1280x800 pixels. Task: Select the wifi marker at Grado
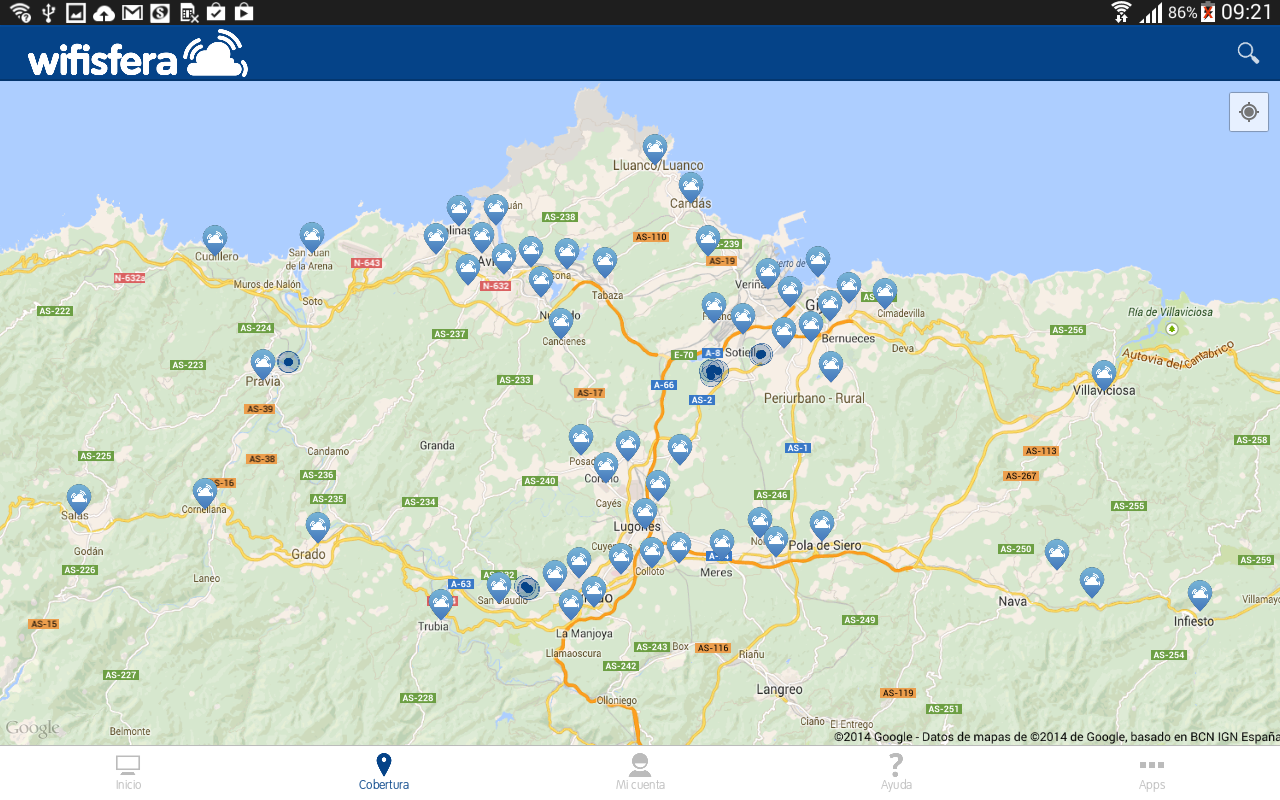pos(318,526)
